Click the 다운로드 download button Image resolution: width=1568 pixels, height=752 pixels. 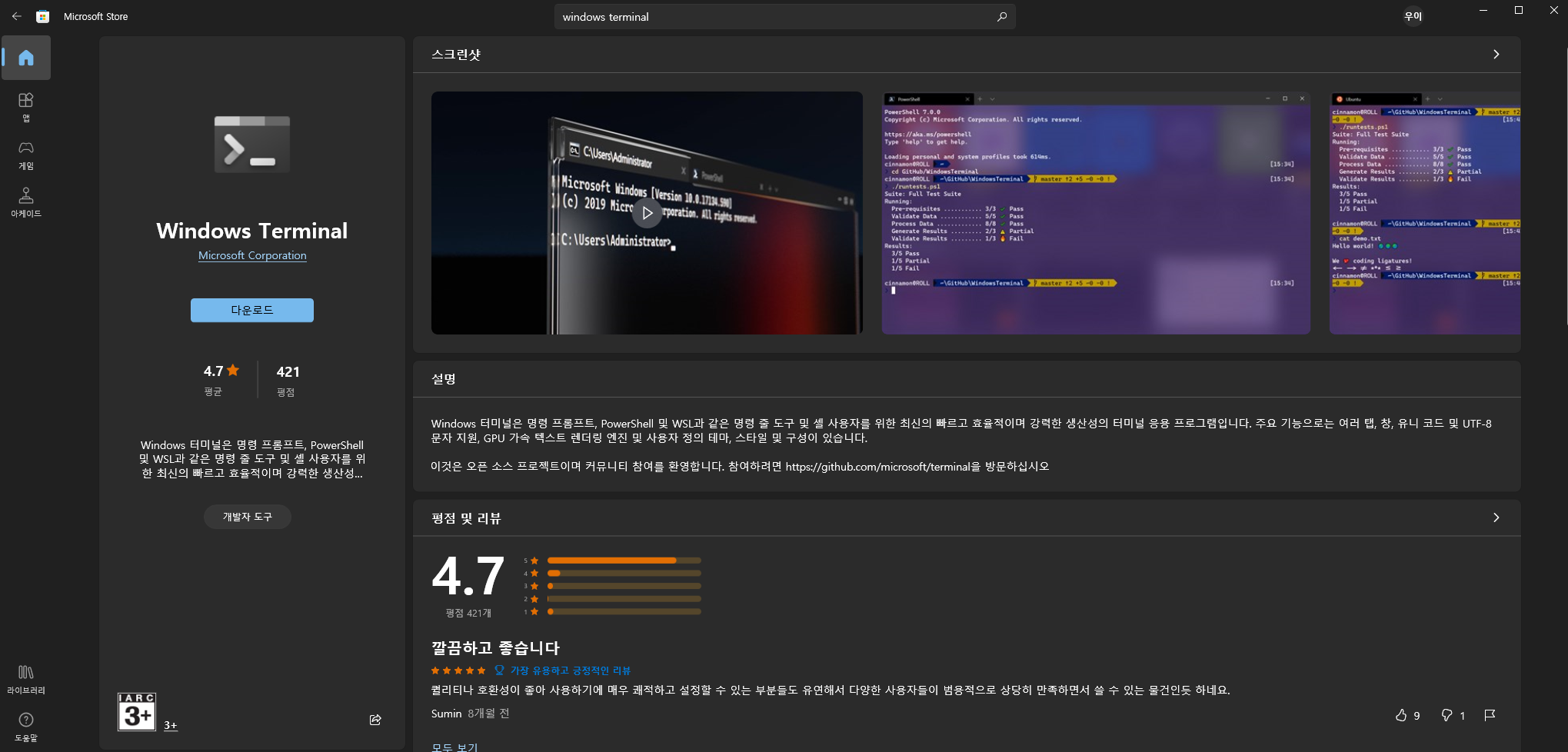point(252,310)
